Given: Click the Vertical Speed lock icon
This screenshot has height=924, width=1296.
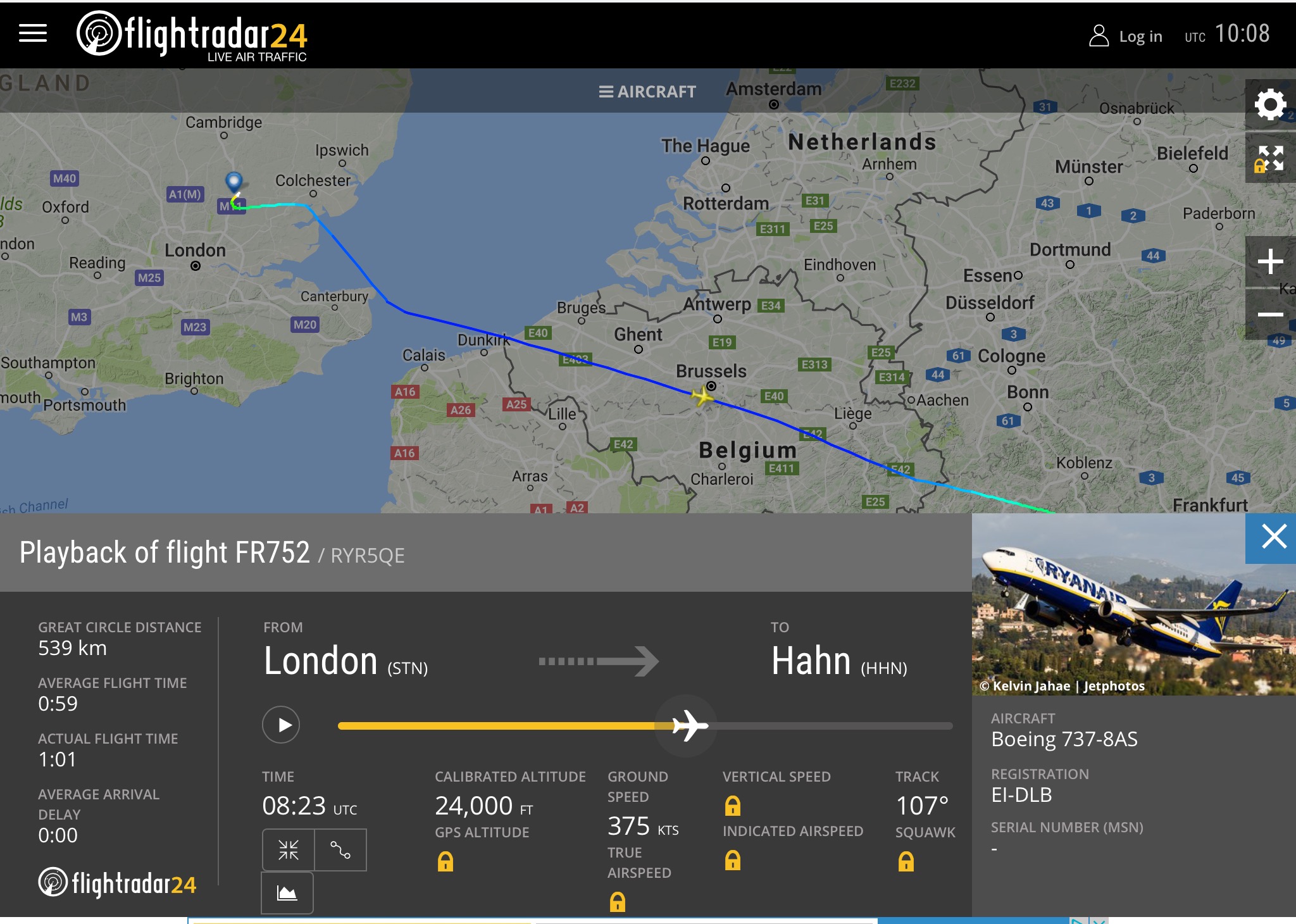Looking at the screenshot, I should point(733,806).
